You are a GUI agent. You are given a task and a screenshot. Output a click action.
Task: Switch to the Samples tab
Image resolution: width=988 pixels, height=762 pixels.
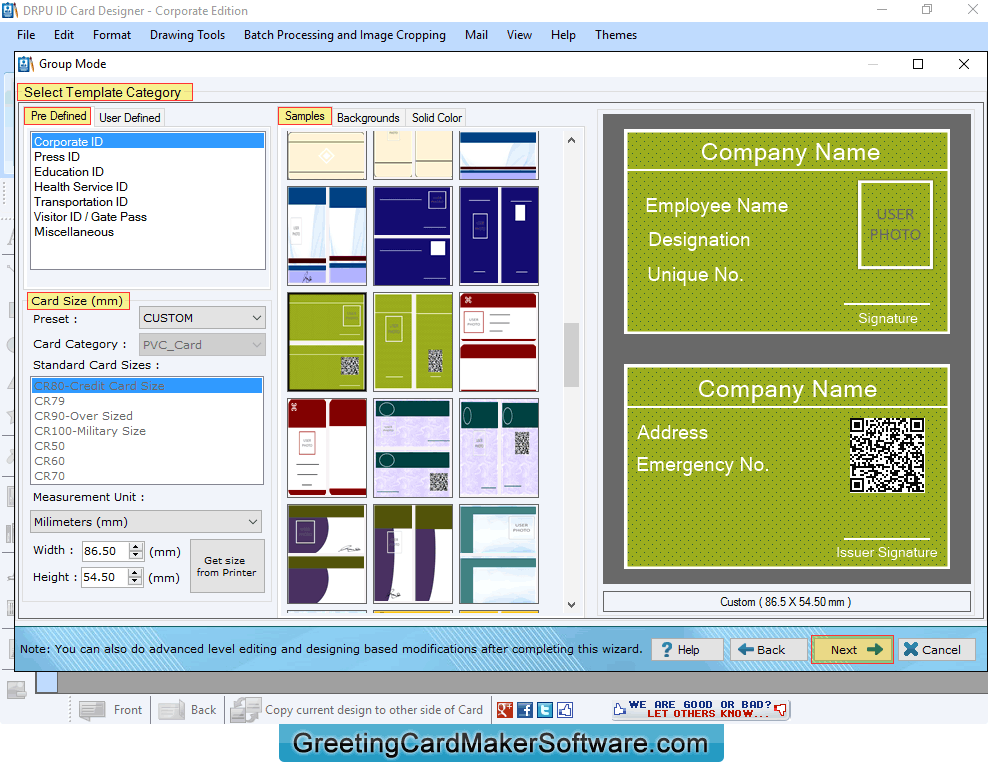pyautogui.click(x=304, y=117)
